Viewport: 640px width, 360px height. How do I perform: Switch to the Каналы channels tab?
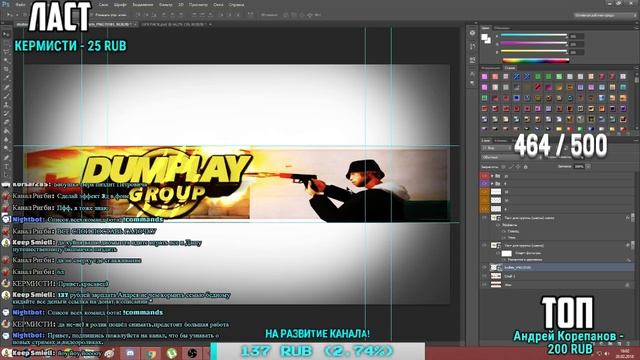coord(500,141)
